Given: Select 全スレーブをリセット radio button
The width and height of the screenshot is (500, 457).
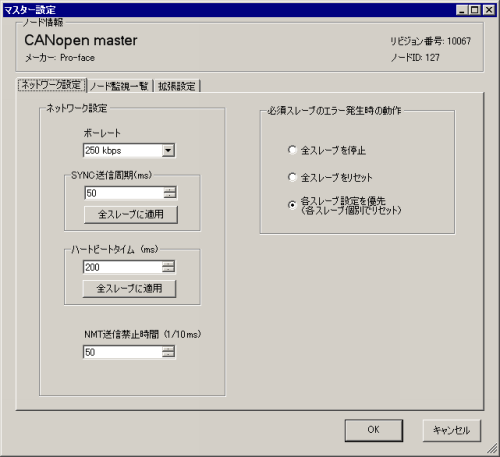Looking at the screenshot, I should tap(292, 177).
